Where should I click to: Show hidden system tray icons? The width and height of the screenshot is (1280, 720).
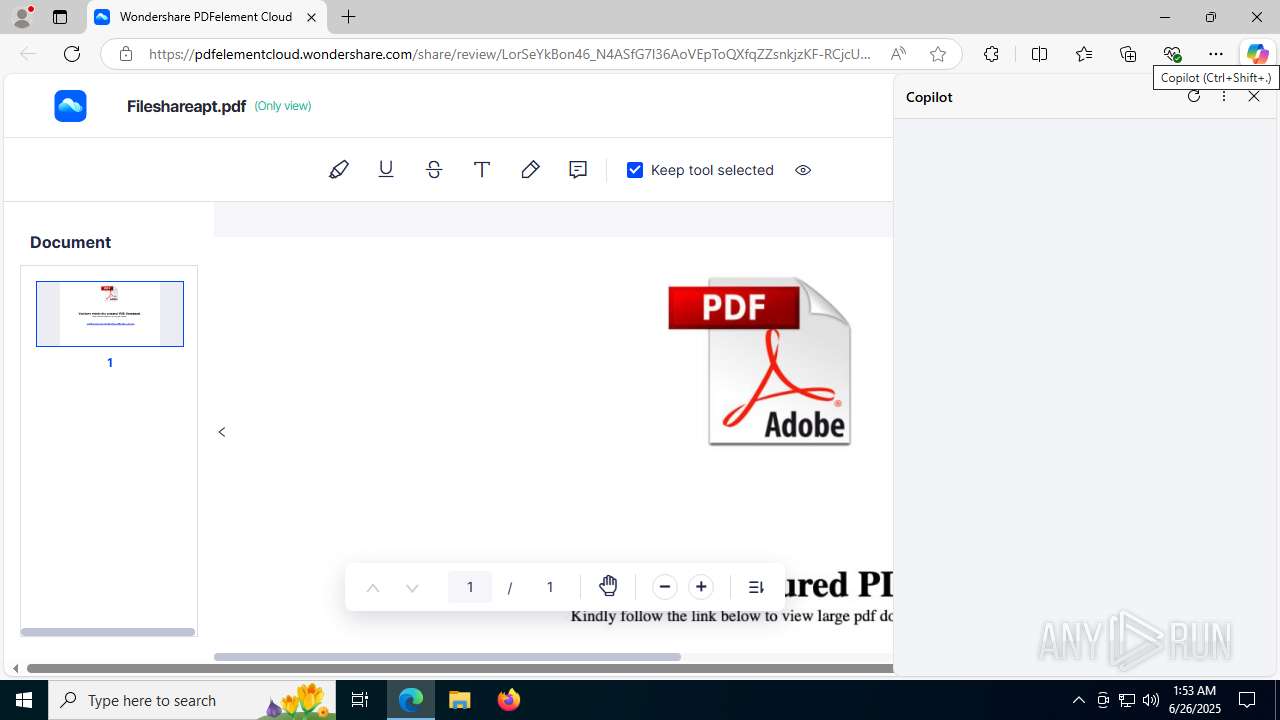click(x=1078, y=700)
